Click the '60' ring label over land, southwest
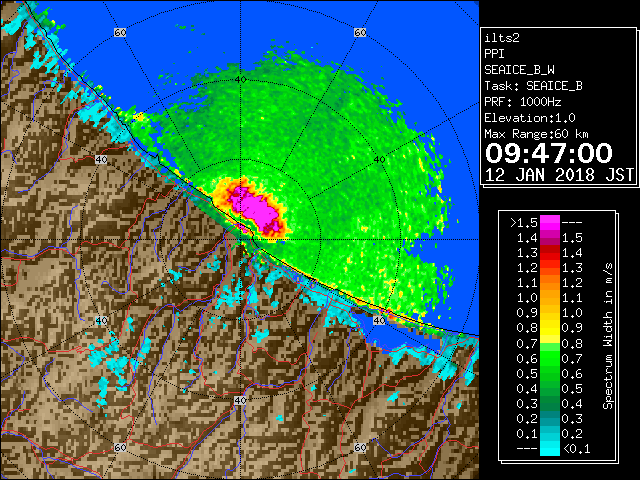 120,447
